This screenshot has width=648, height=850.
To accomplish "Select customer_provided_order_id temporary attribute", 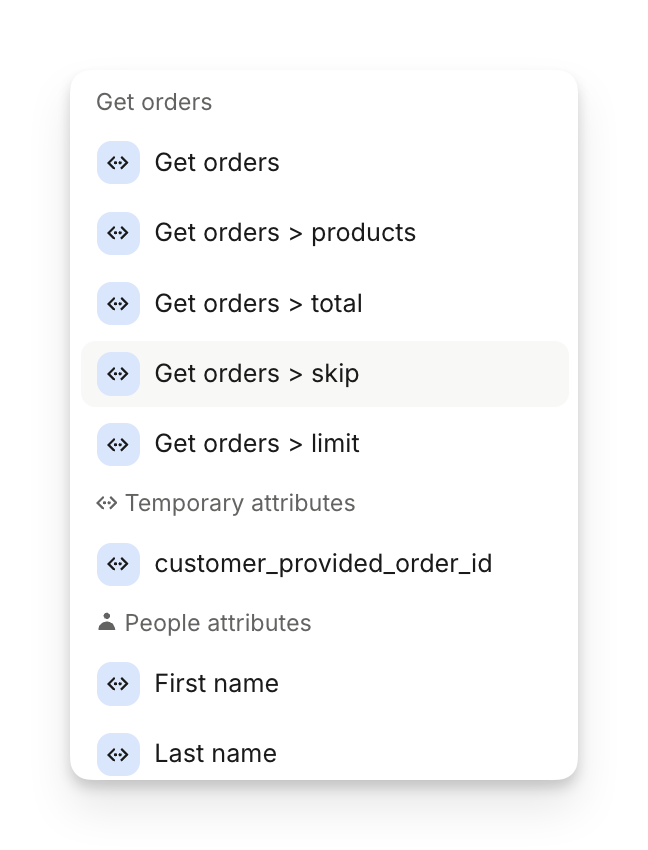I will (323, 564).
